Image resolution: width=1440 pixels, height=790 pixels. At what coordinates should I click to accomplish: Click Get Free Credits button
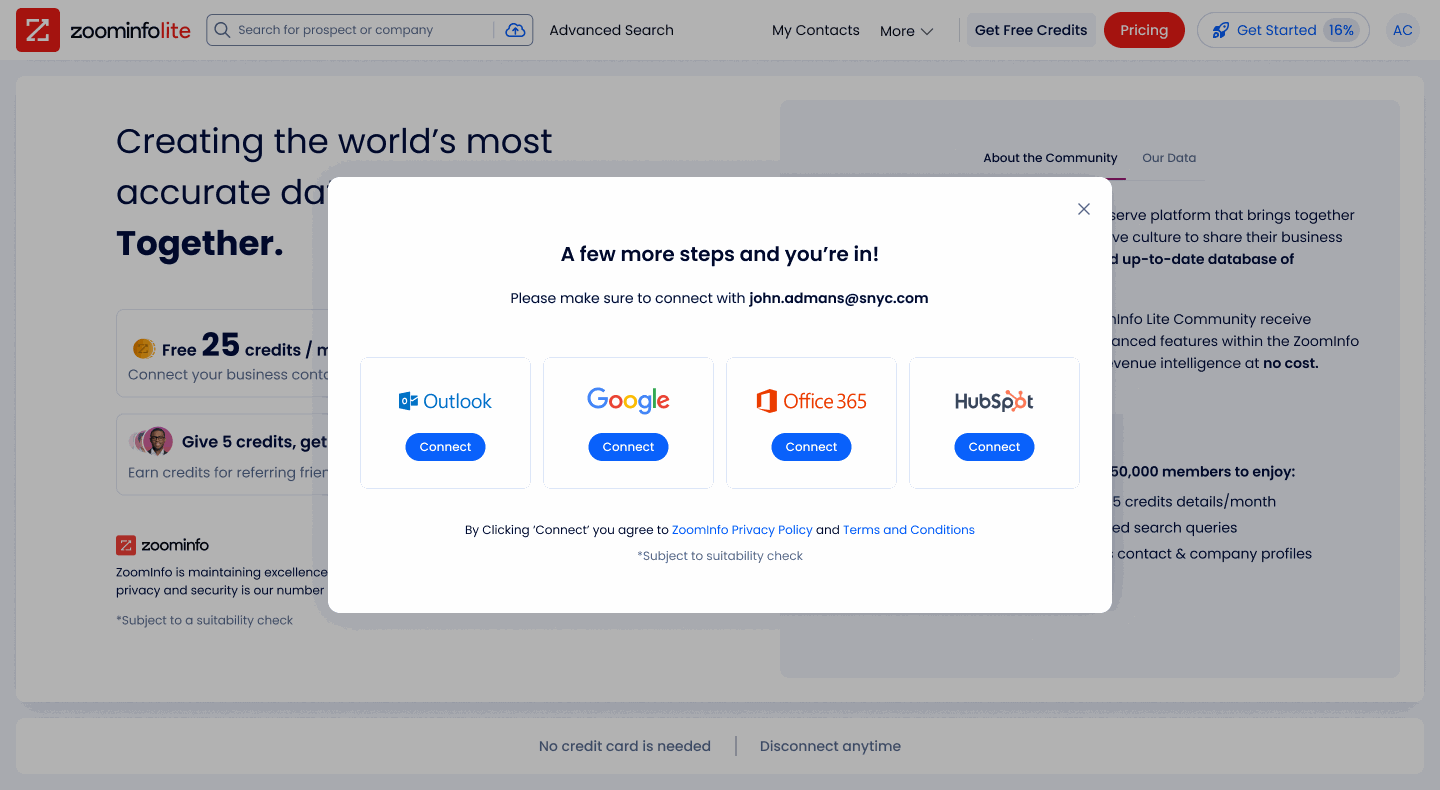(x=1031, y=30)
